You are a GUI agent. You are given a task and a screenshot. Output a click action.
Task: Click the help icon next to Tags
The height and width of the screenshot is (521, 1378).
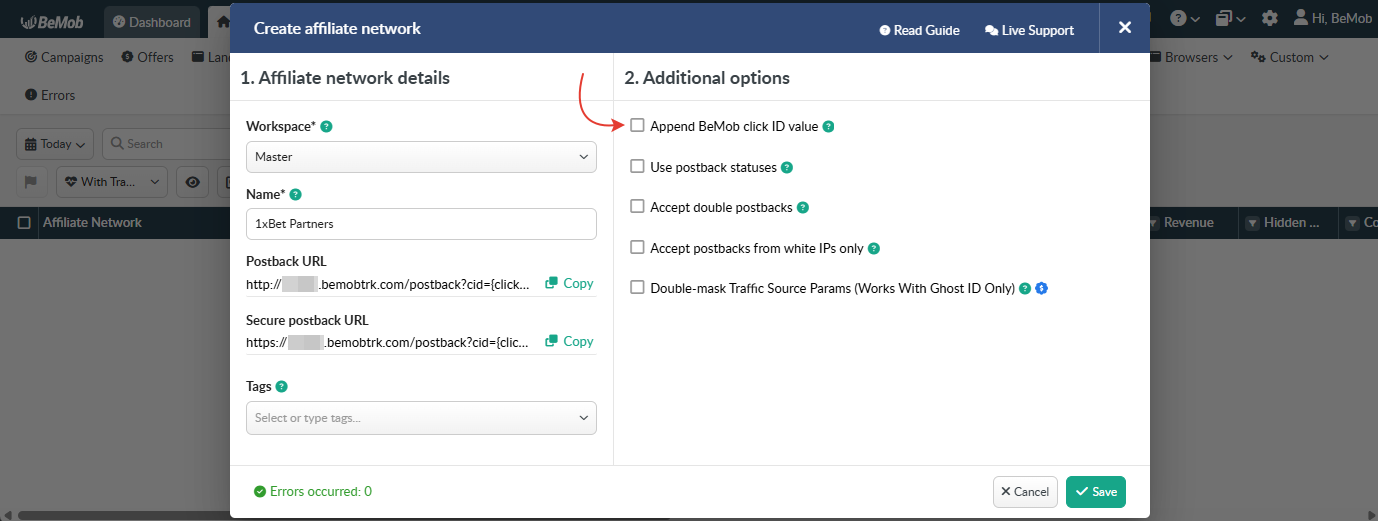[282, 387]
